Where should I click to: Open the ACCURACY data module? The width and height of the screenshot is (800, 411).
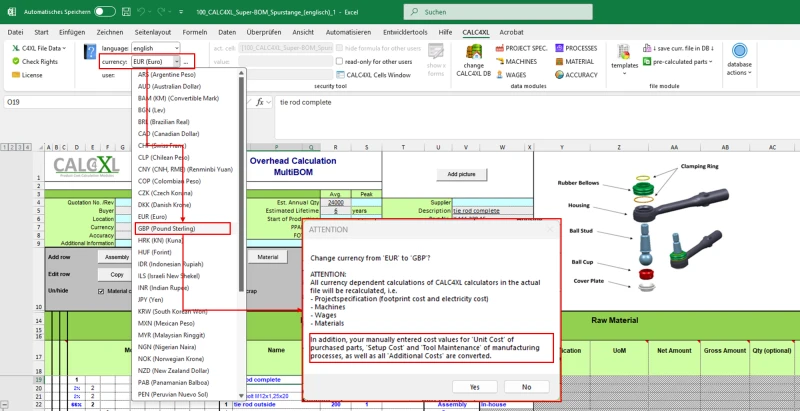pos(576,75)
